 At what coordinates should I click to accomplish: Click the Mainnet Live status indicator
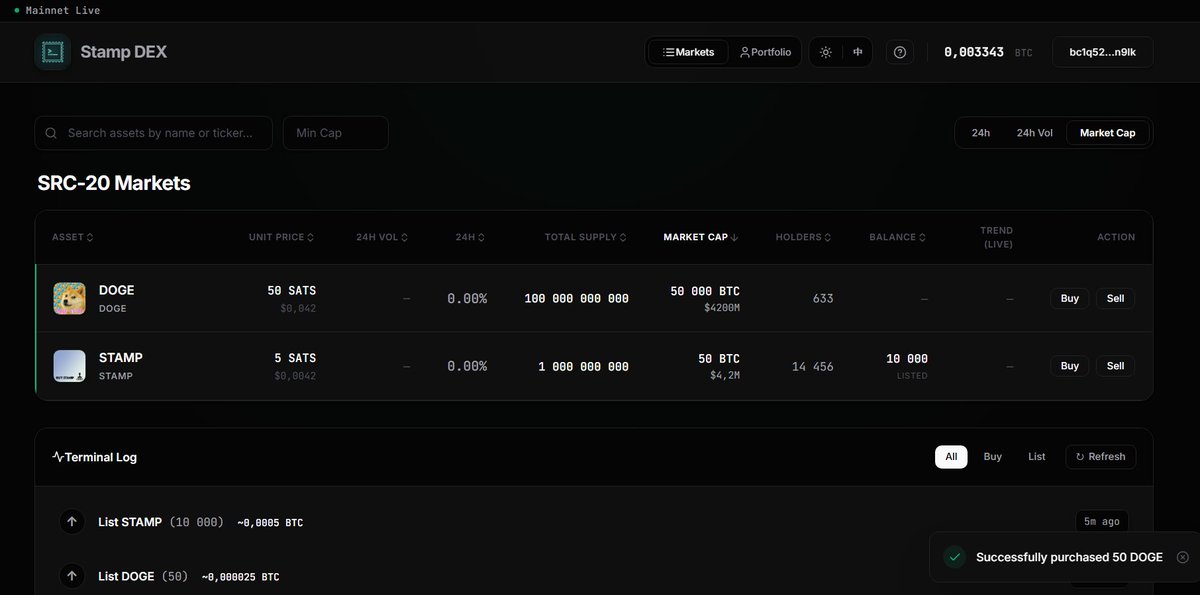[x=57, y=10]
